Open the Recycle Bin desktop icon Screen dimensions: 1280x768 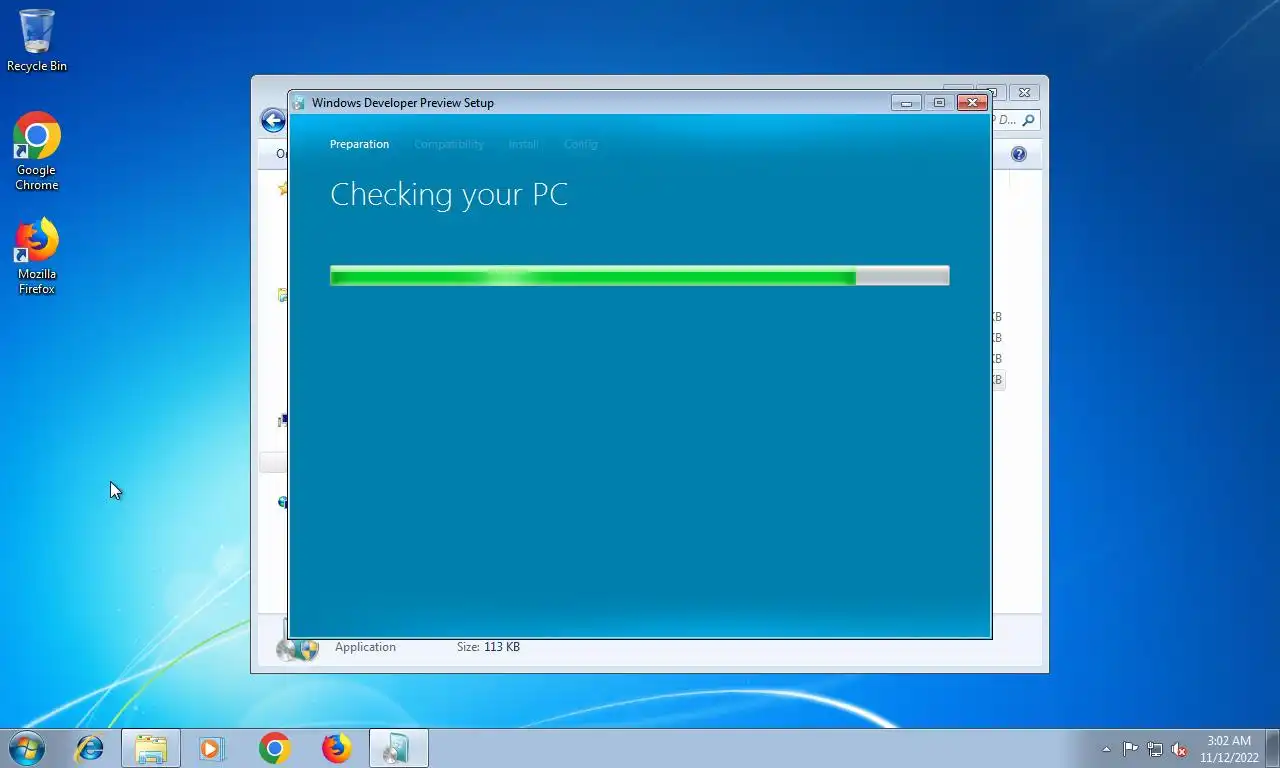pos(37,41)
